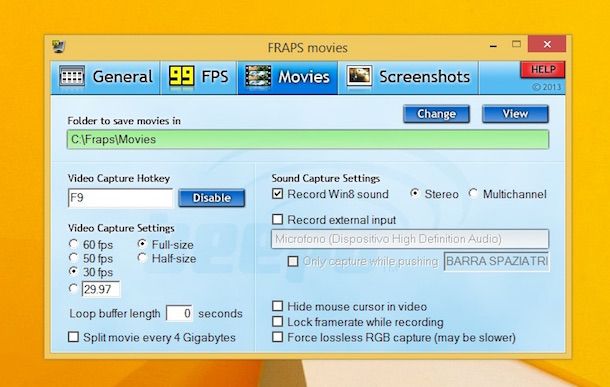610x387 pixels.
Task: Choose the 30 fps radio button
Action: (x=73, y=271)
